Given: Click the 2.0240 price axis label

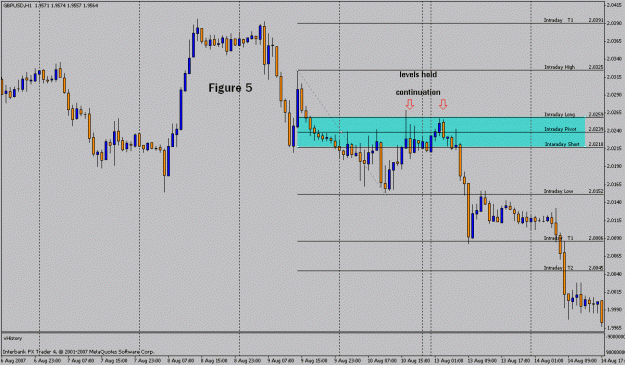Looking at the screenshot, I should coord(614,131).
